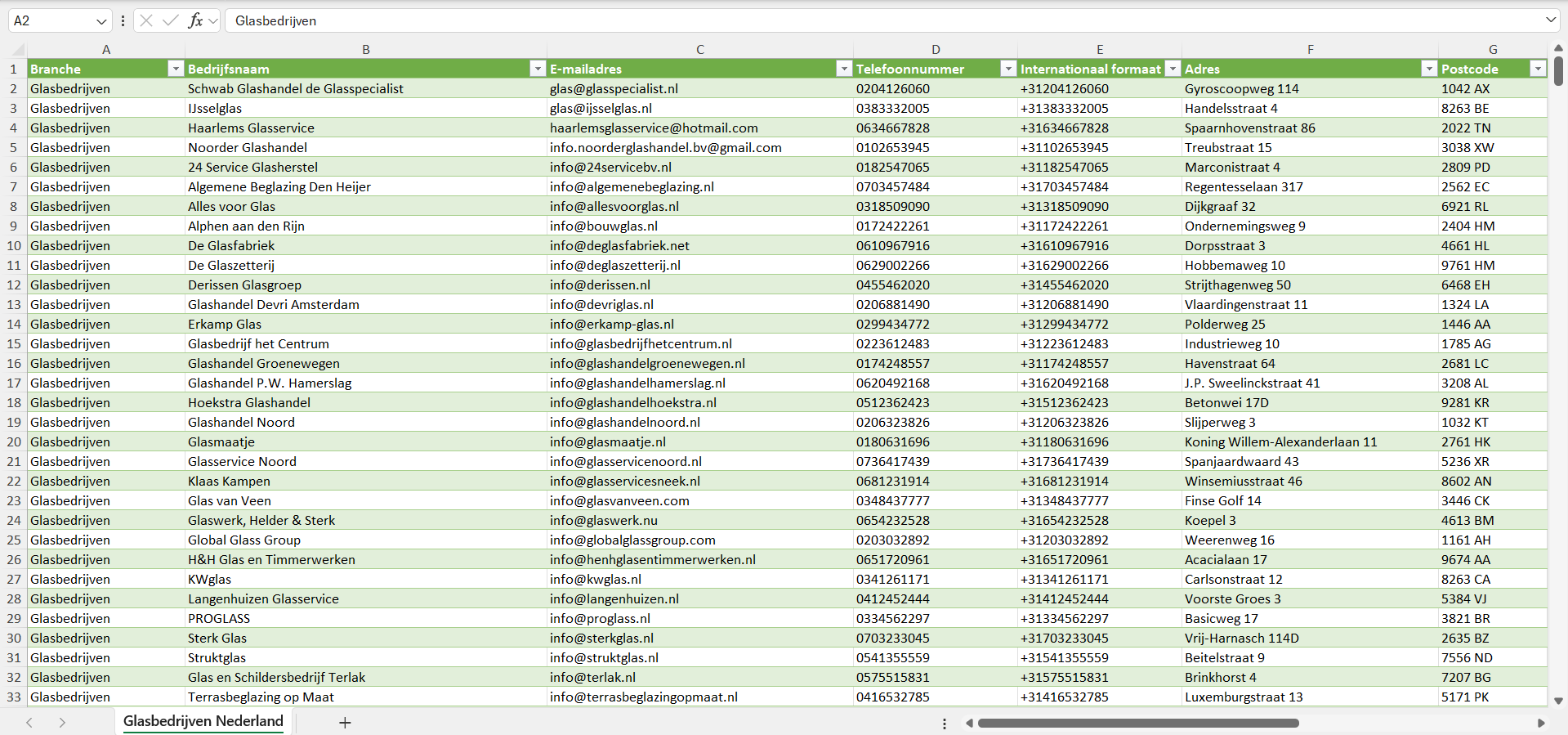The image size is (1568, 735).
Task: Click the vertical scrollbar down arrow
Action: [x=1558, y=701]
